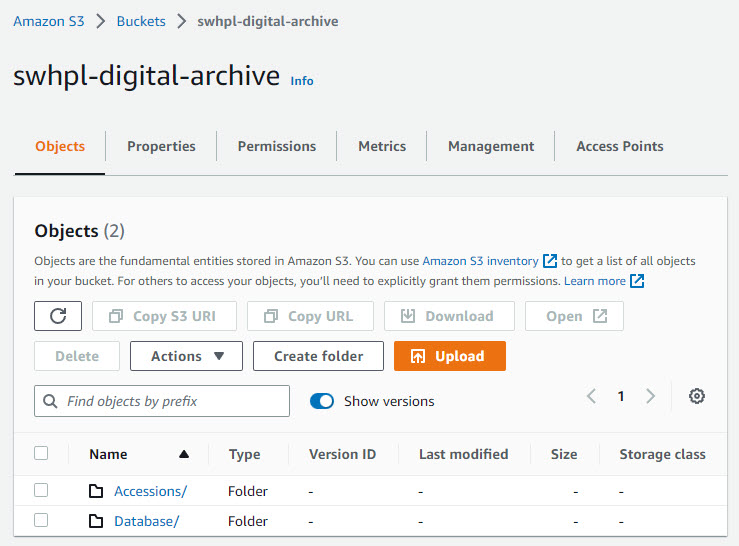Go to Amazon S3 breadcrumb link
739x546 pixels.
[x=49, y=21]
